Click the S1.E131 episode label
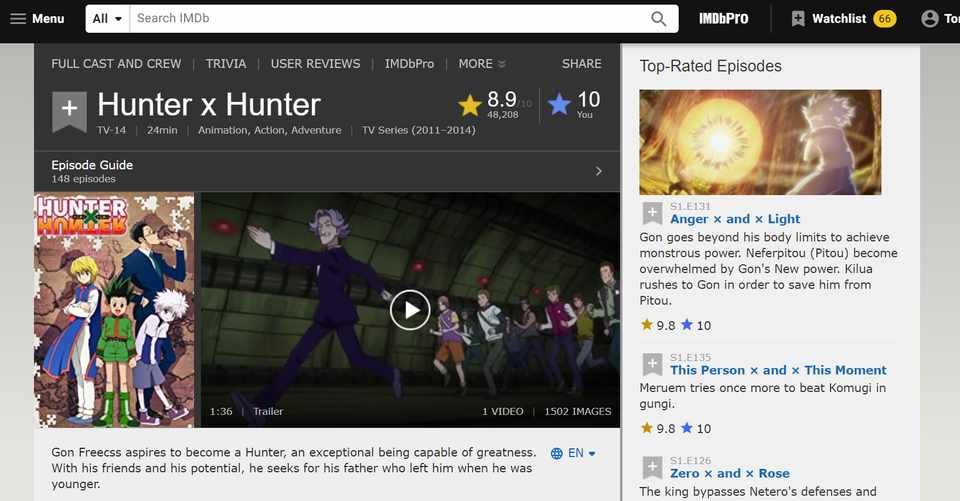Viewport: 960px width, 501px height. [690, 206]
